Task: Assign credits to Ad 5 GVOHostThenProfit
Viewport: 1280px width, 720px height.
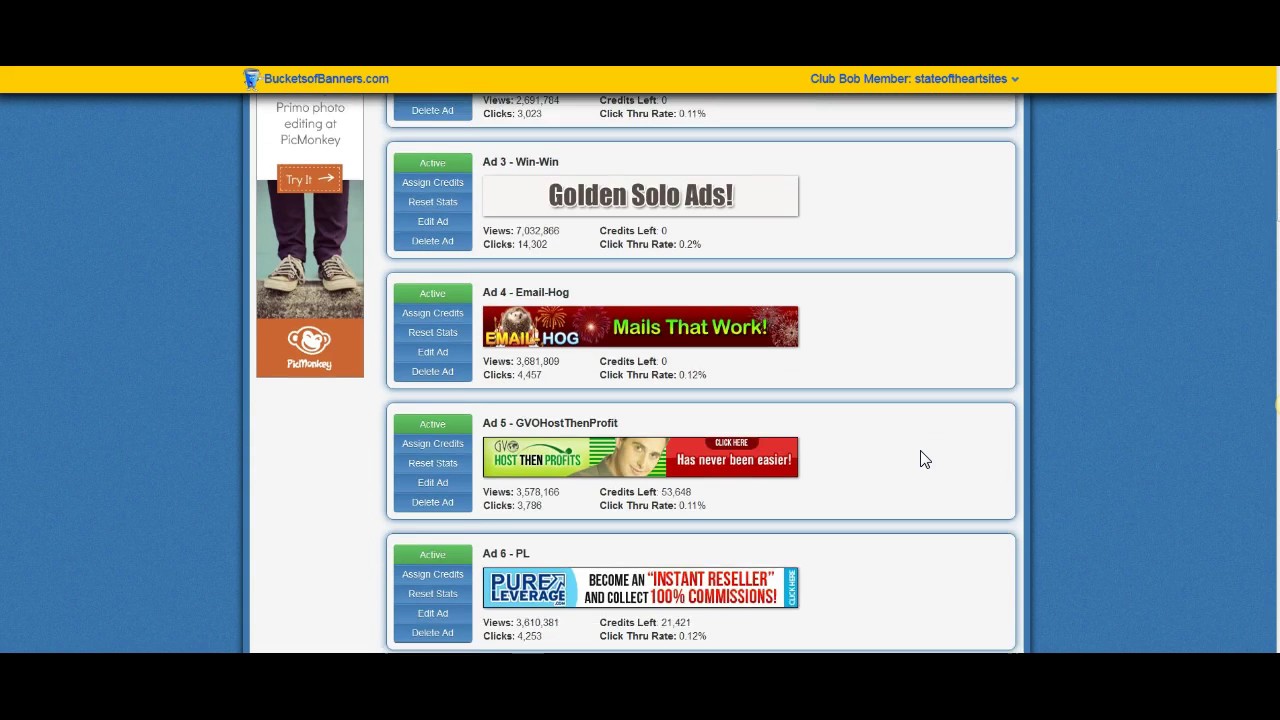Action: tap(433, 443)
